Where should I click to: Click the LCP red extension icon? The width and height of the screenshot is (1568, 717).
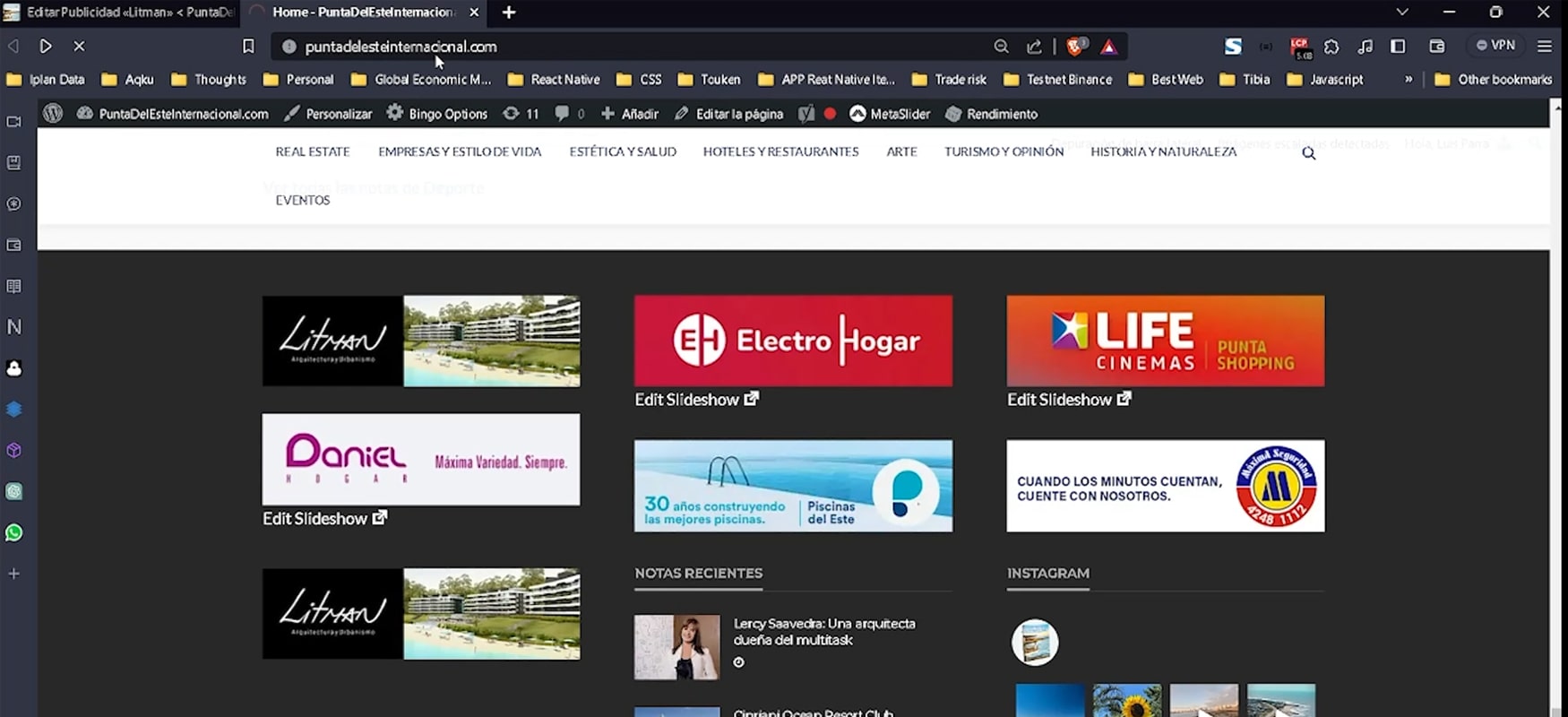coord(1299,48)
